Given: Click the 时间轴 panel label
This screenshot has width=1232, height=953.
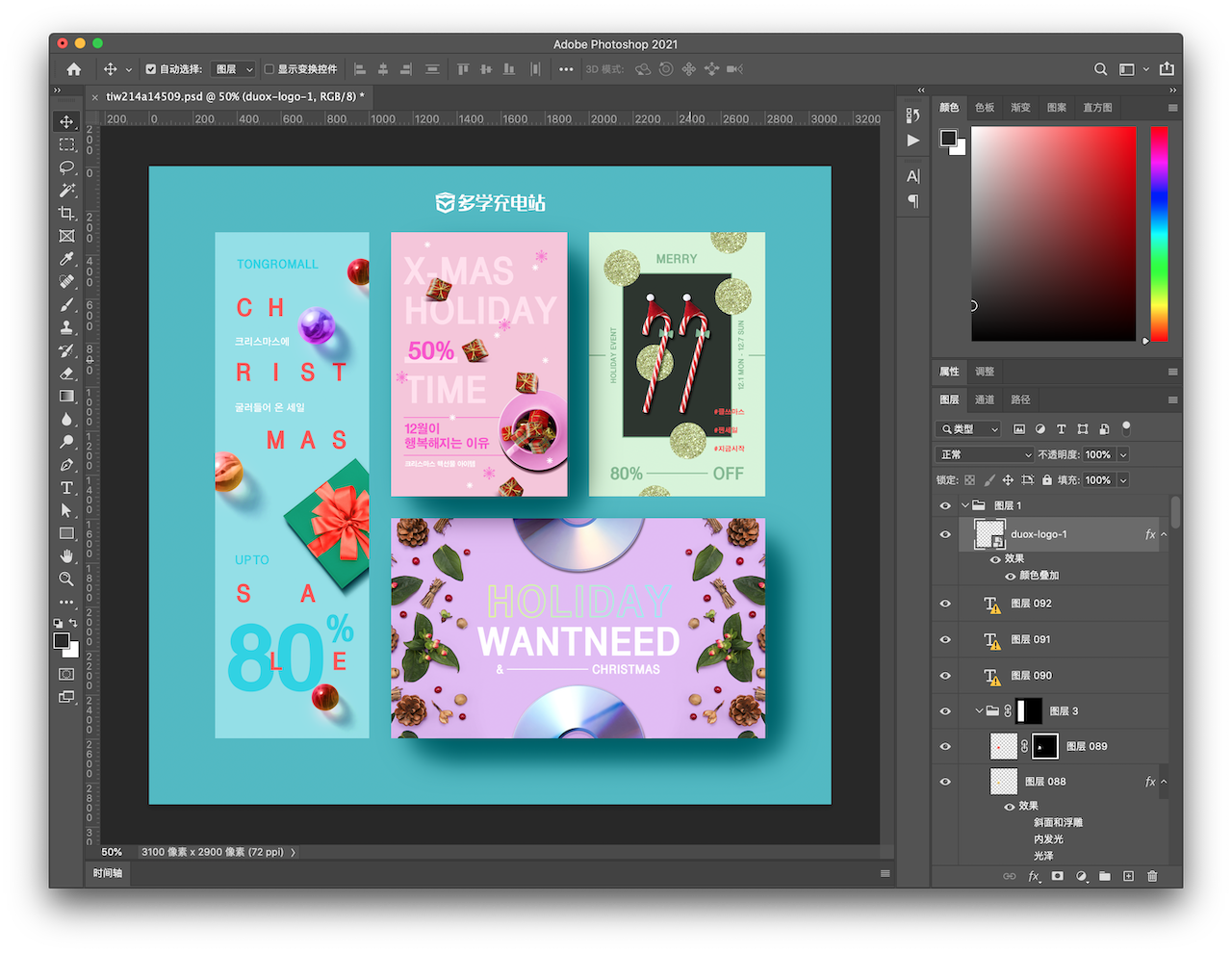Looking at the screenshot, I should [108, 873].
